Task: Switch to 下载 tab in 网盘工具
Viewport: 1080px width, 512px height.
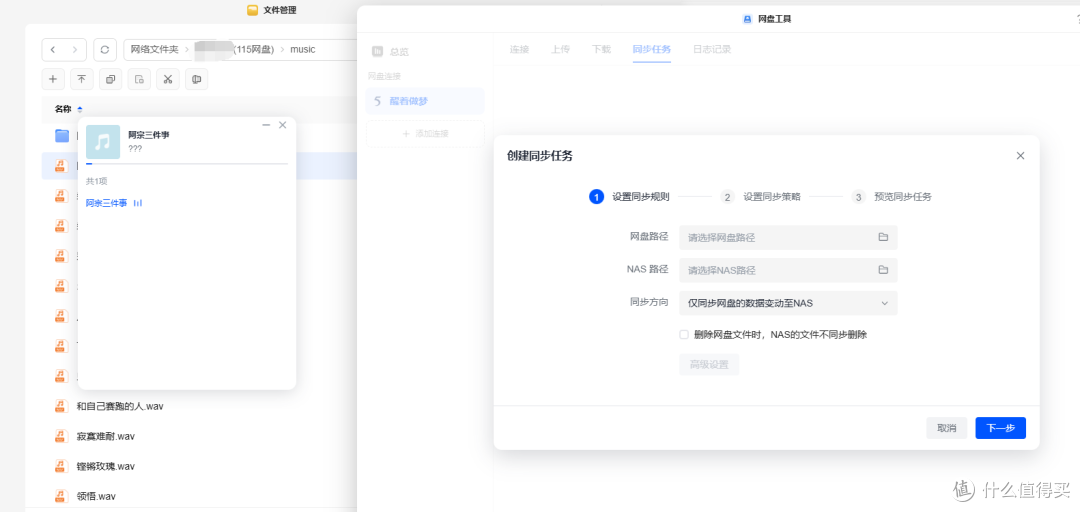Action: coord(601,50)
